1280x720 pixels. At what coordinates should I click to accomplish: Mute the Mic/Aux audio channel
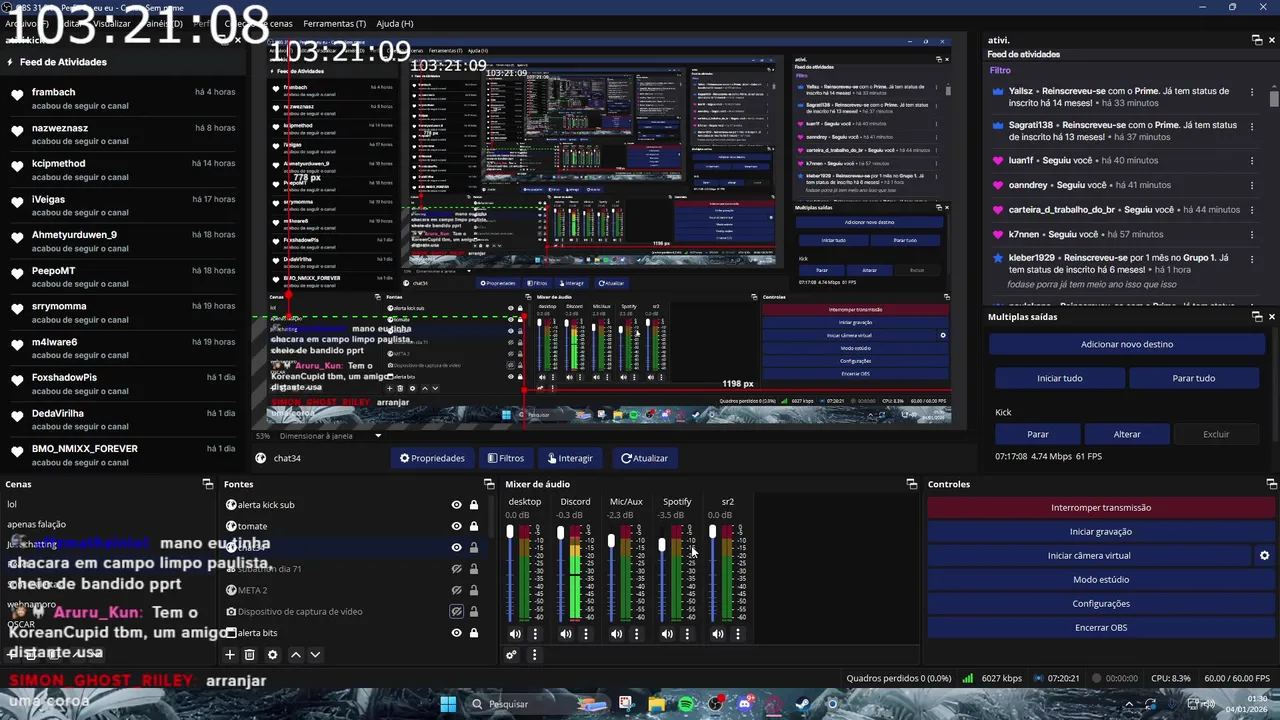(x=616, y=634)
